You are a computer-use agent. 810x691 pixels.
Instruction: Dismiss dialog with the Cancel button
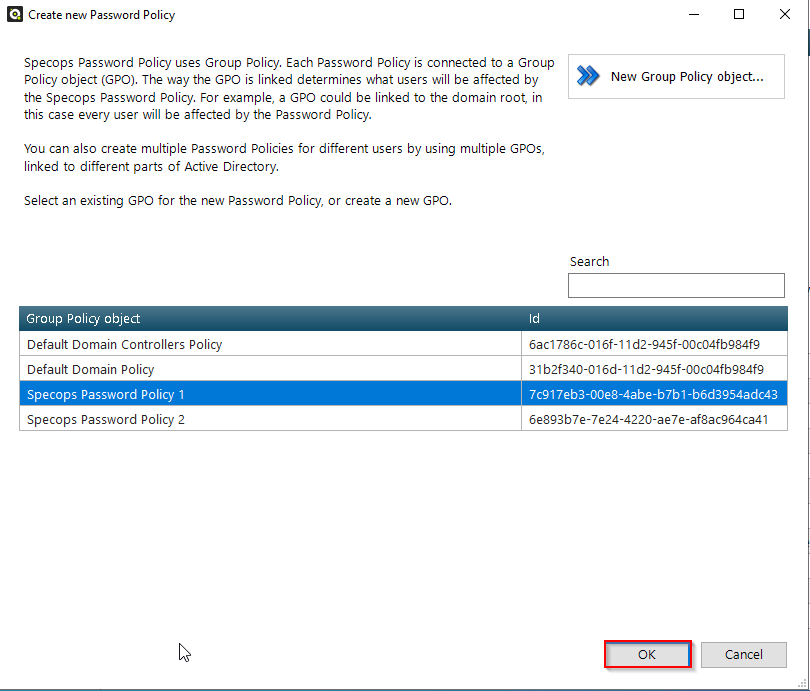coord(743,654)
